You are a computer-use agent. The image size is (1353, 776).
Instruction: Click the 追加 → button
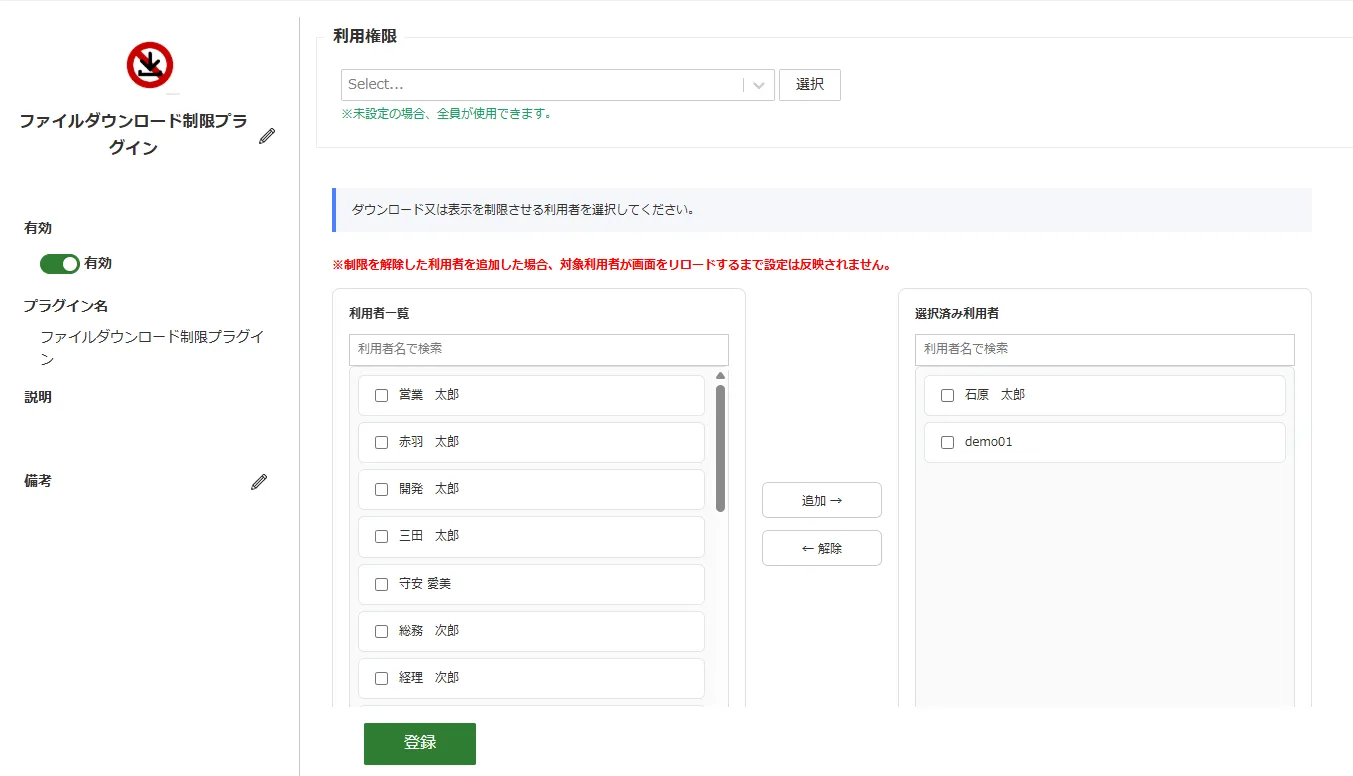(x=822, y=500)
